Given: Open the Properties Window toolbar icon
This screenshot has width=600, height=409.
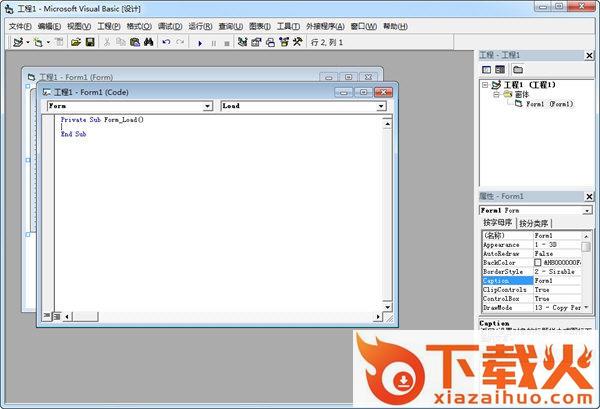Looking at the screenshot, I should (256, 42).
